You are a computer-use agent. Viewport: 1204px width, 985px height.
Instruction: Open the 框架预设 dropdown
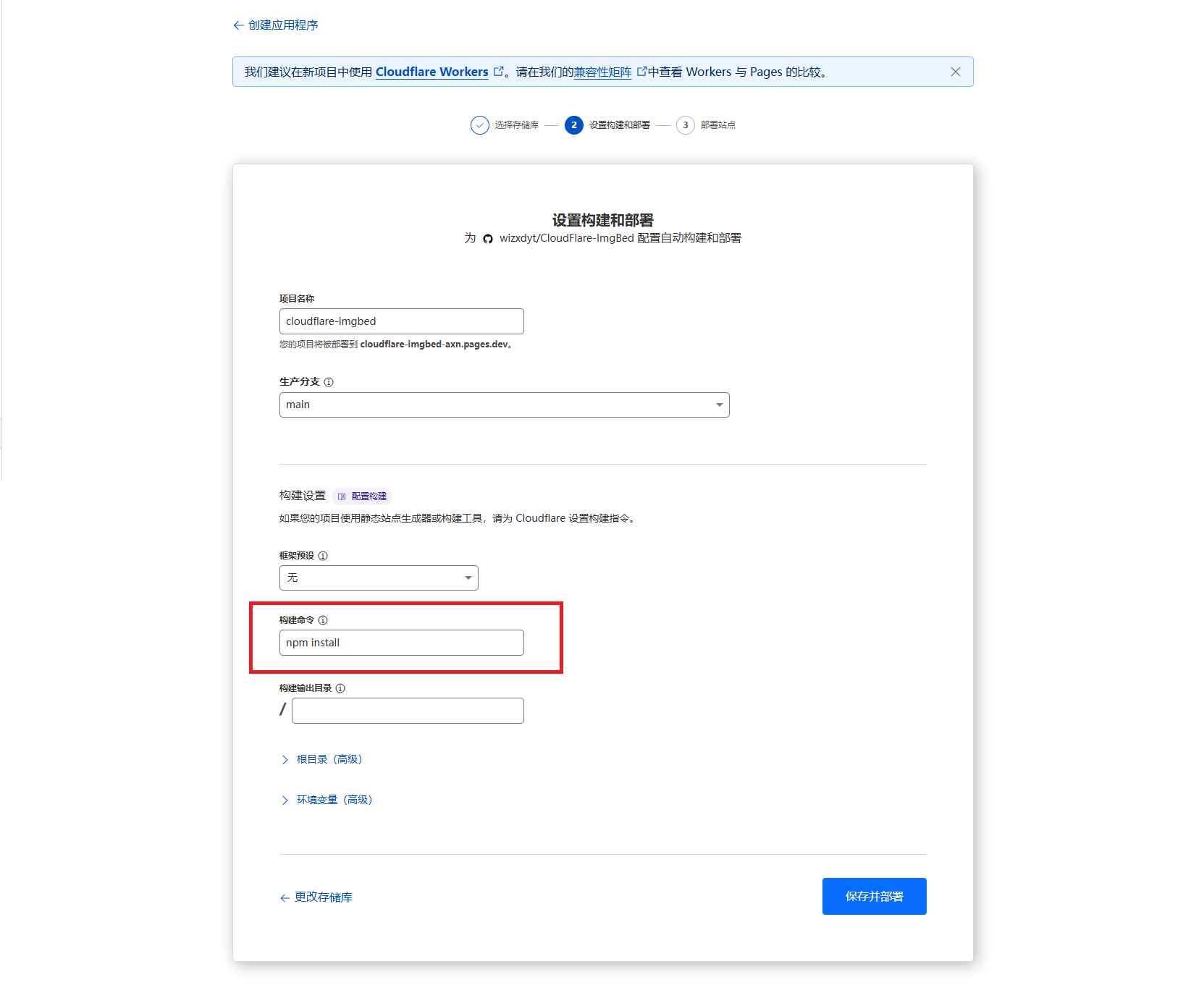coord(379,578)
